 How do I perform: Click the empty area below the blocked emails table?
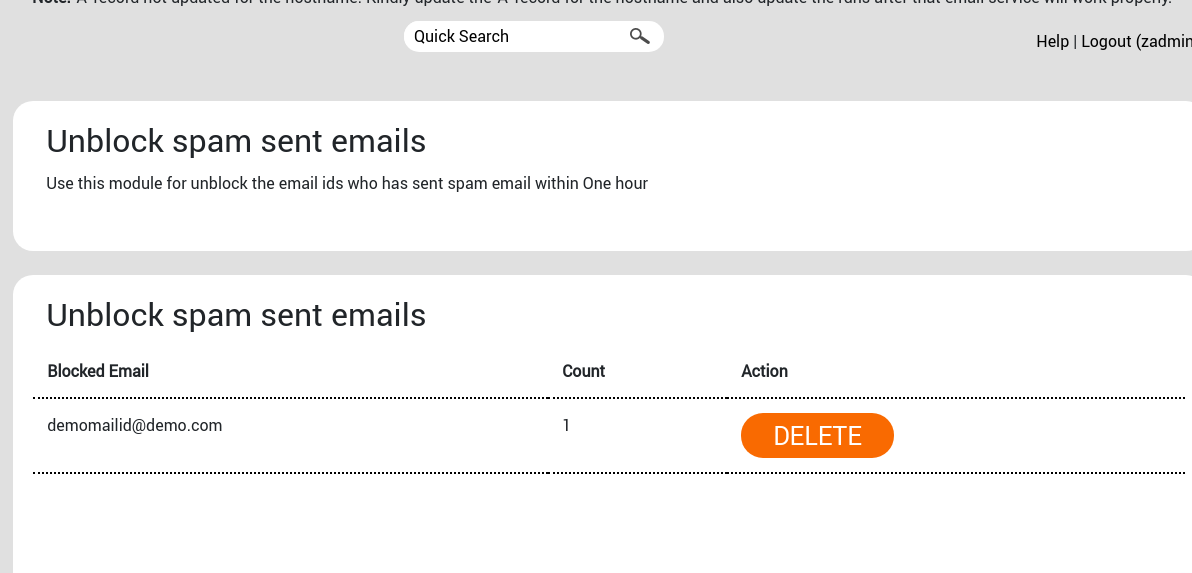(600, 525)
